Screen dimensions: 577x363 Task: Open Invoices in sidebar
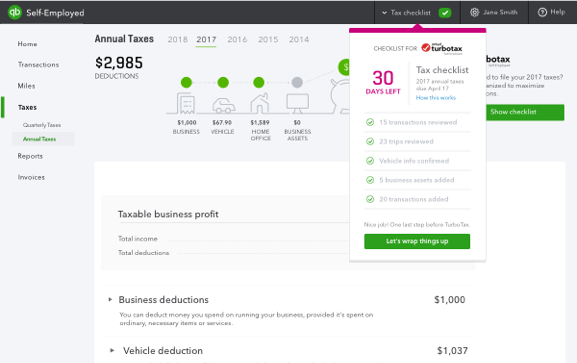click(x=31, y=177)
